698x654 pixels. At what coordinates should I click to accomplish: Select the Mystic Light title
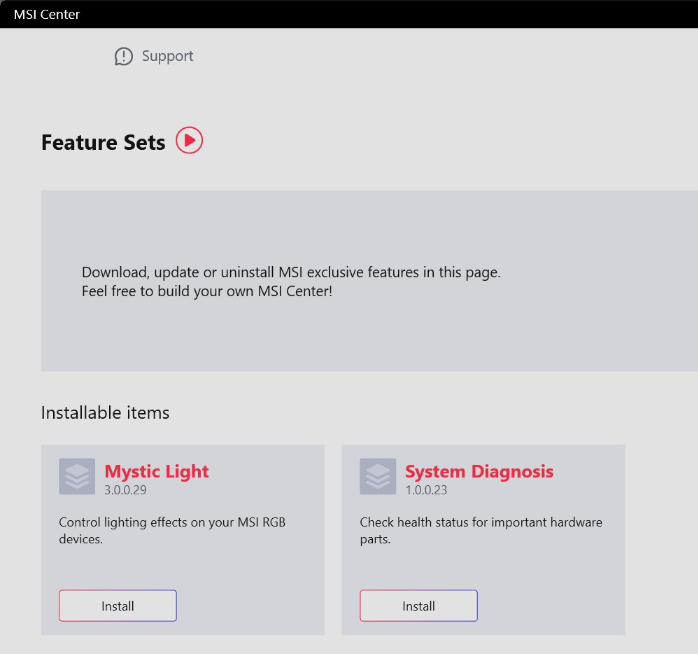(x=156, y=471)
